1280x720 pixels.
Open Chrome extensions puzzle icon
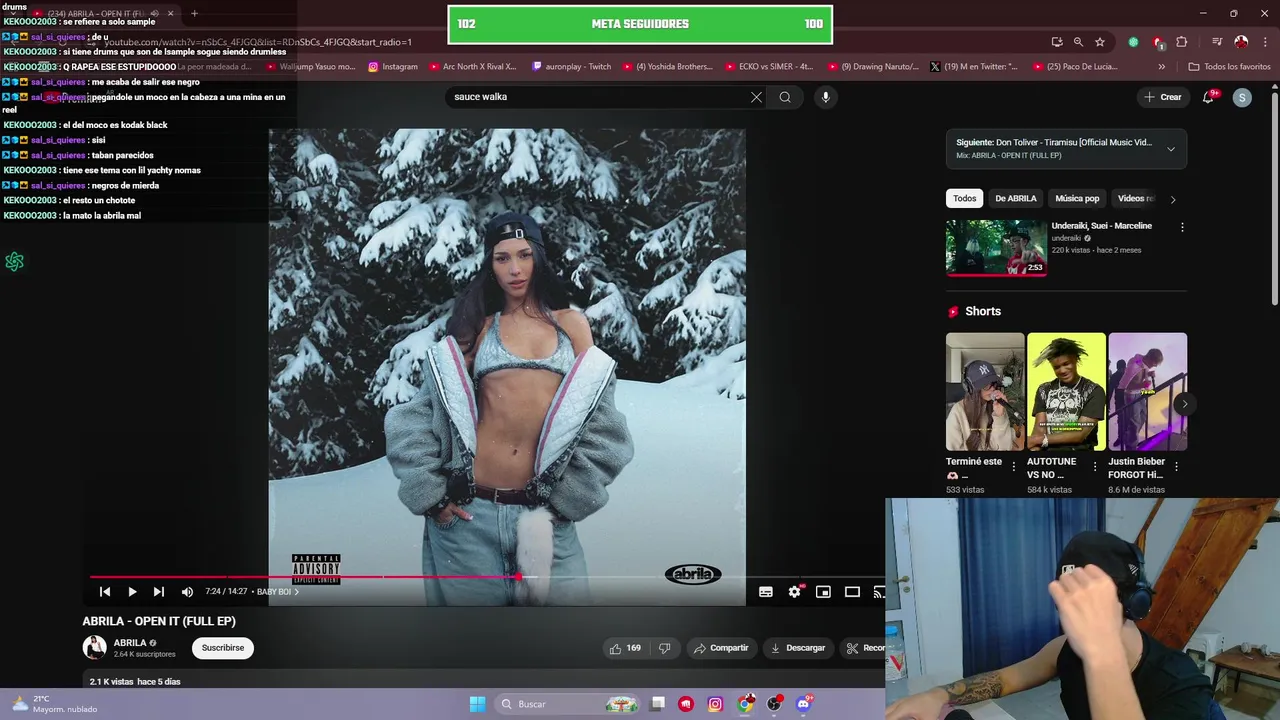pyautogui.click(x=1182, y=42)
